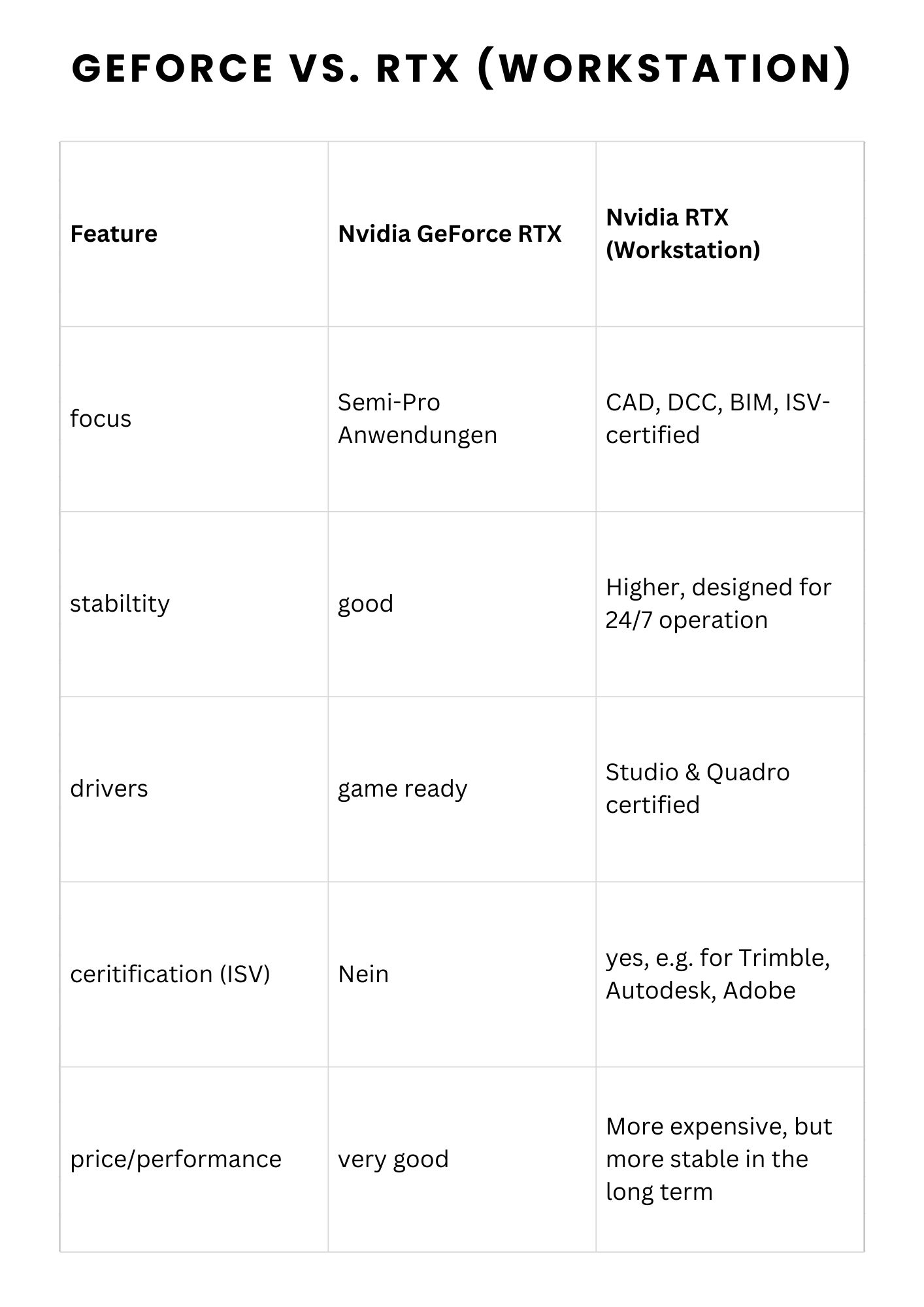Click the GEFORCE VS. RTX (WORKSTATION) title
This screenshot has width=924, height=1307.
461,68
